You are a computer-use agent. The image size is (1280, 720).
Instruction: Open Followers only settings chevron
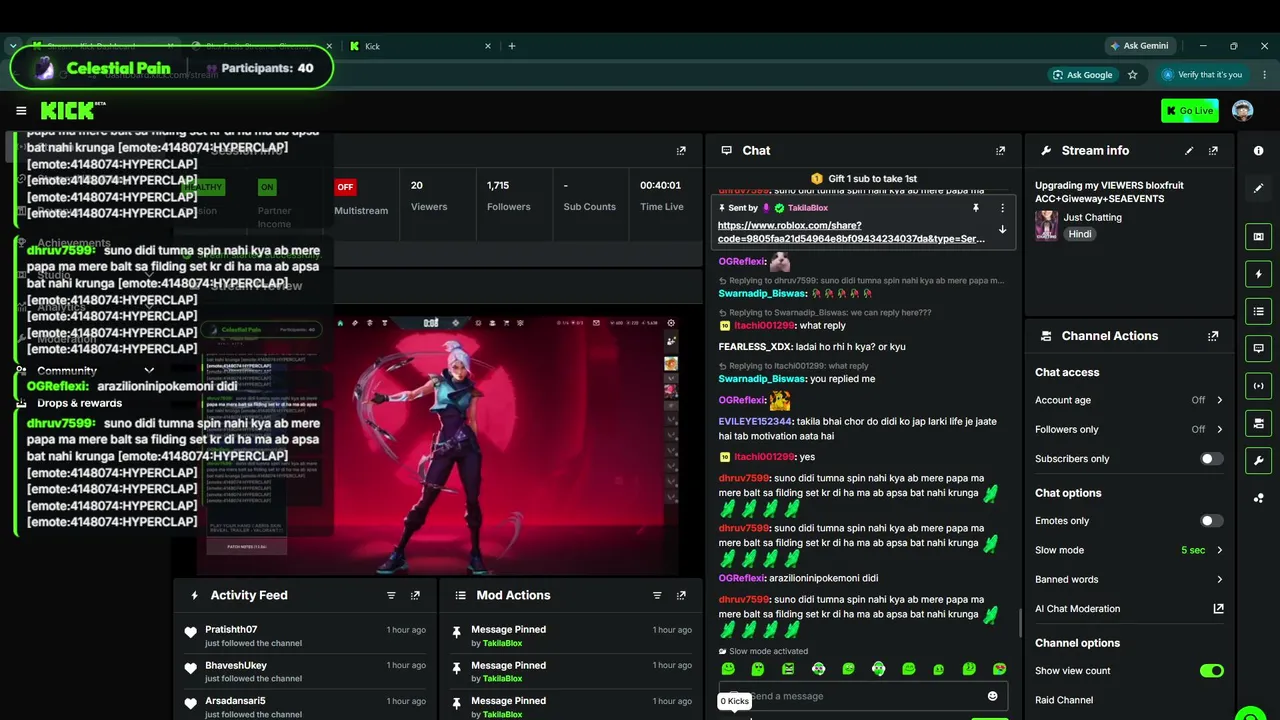click(1219, 429)
